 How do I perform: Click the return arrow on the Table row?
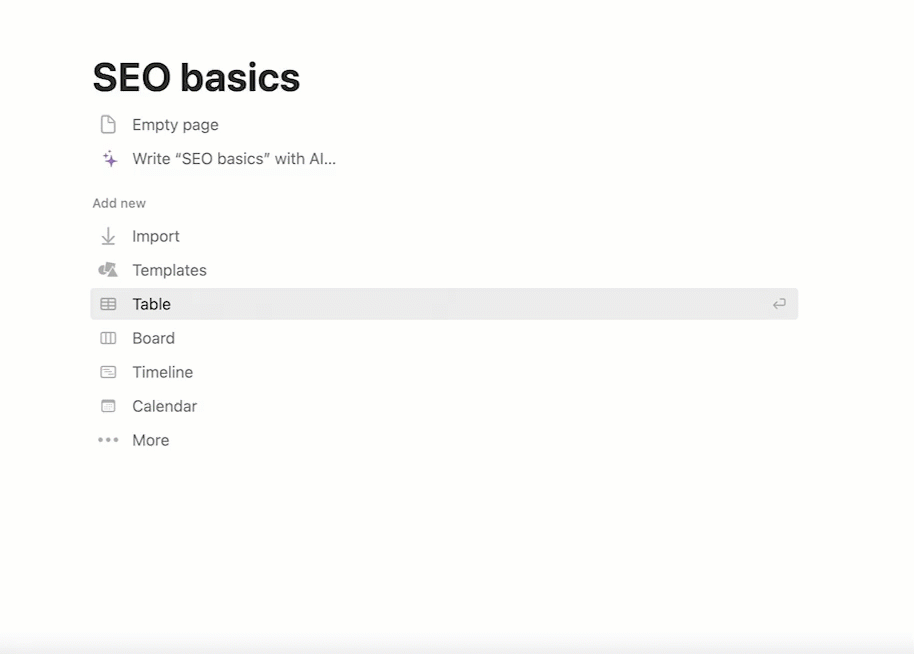pyautogui.click(x=779, y=304)
